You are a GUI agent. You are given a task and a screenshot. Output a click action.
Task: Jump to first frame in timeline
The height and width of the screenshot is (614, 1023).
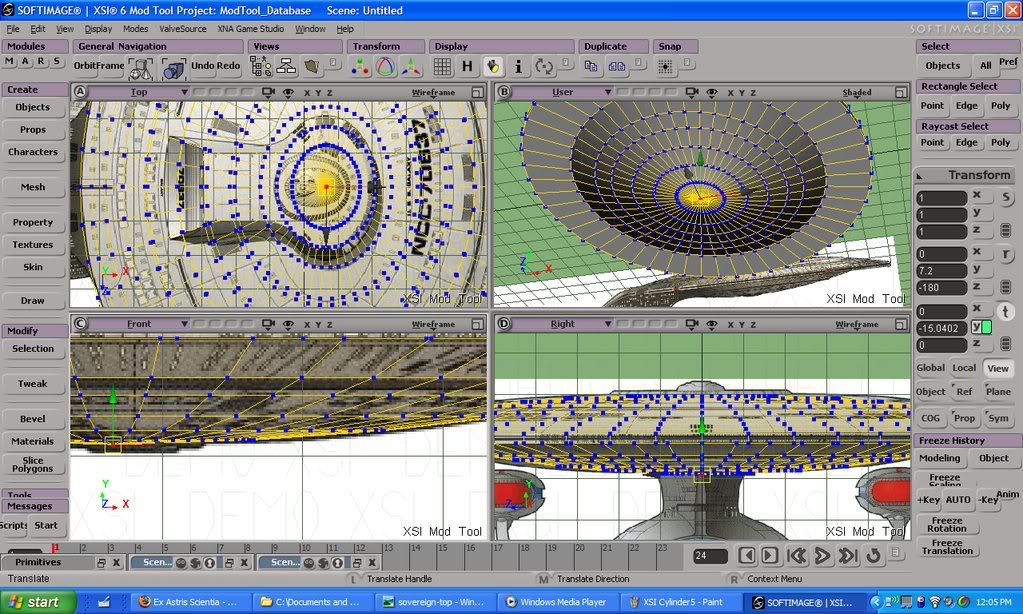[x=797, y=556]
